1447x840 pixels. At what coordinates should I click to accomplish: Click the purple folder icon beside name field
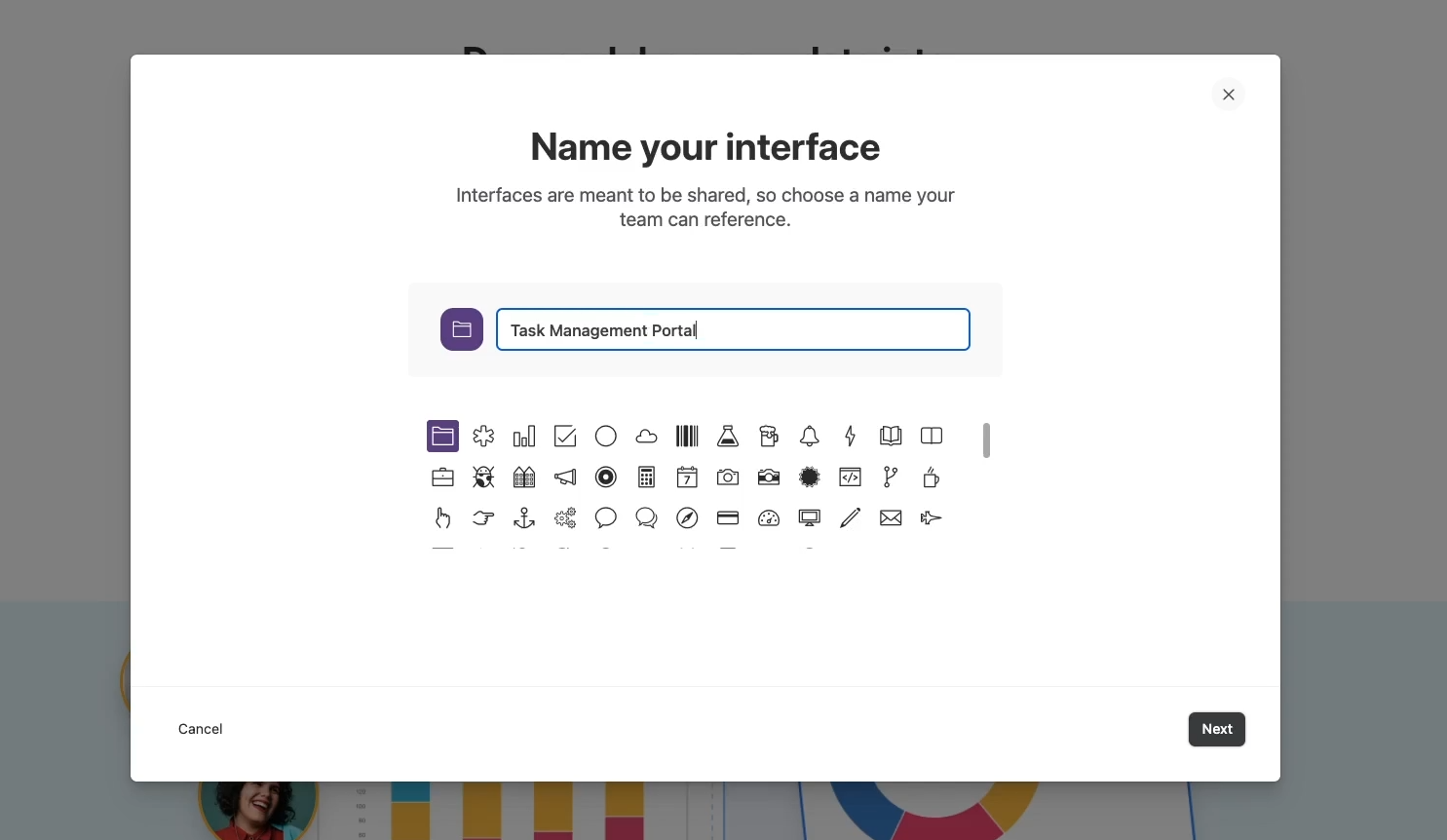click(462, 329)
